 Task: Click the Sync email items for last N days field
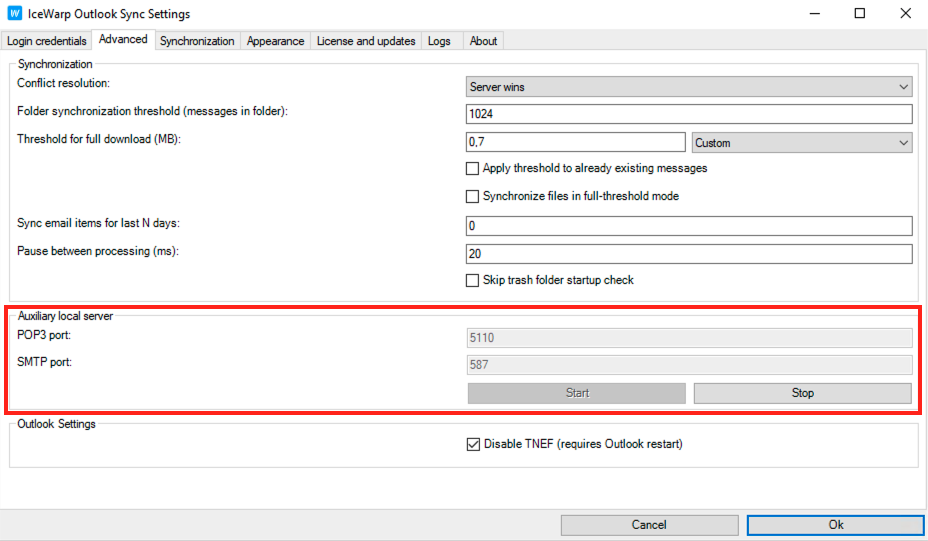coord(689,226)
